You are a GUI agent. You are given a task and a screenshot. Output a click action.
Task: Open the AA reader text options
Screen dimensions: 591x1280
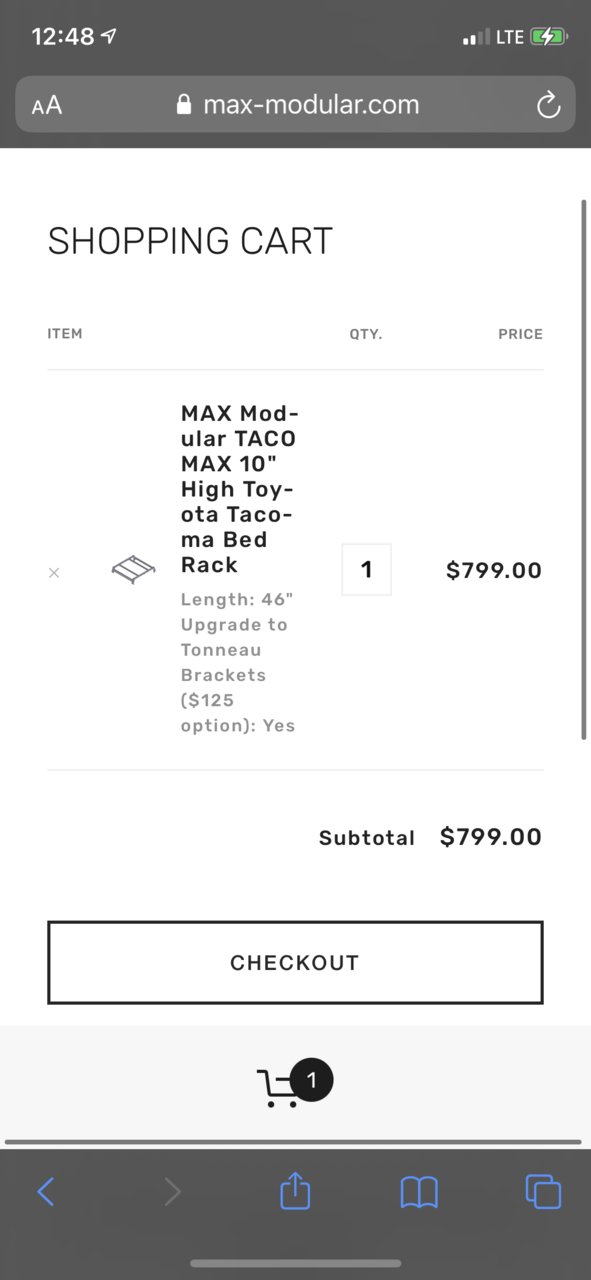click(47, 105)
